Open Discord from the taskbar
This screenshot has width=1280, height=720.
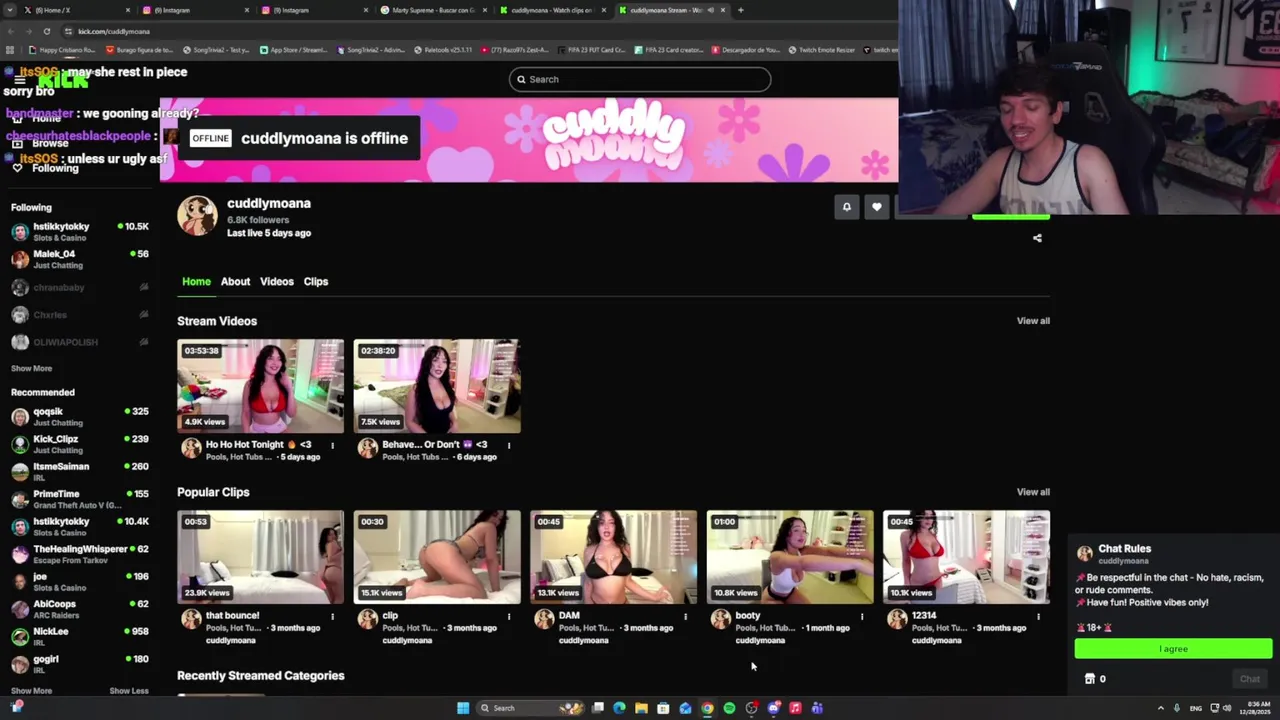(773, 708)
